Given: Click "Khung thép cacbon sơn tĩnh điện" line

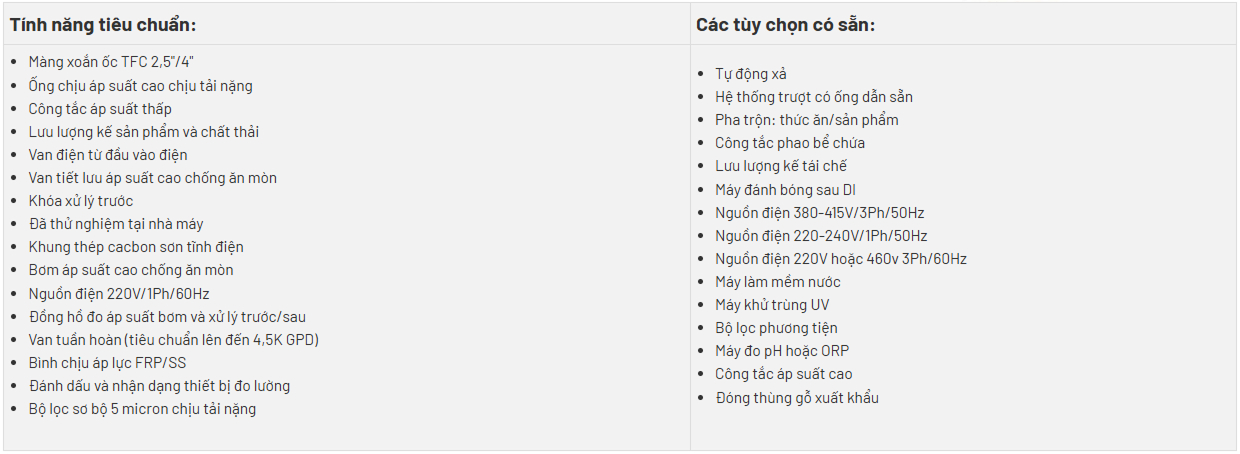Looking at the screenshot, I should 136,247.
